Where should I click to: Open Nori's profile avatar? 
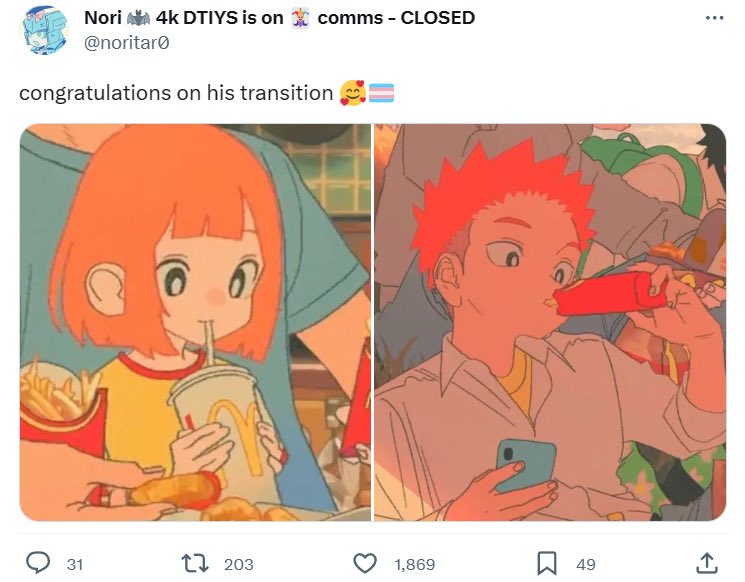click(44, 30)
